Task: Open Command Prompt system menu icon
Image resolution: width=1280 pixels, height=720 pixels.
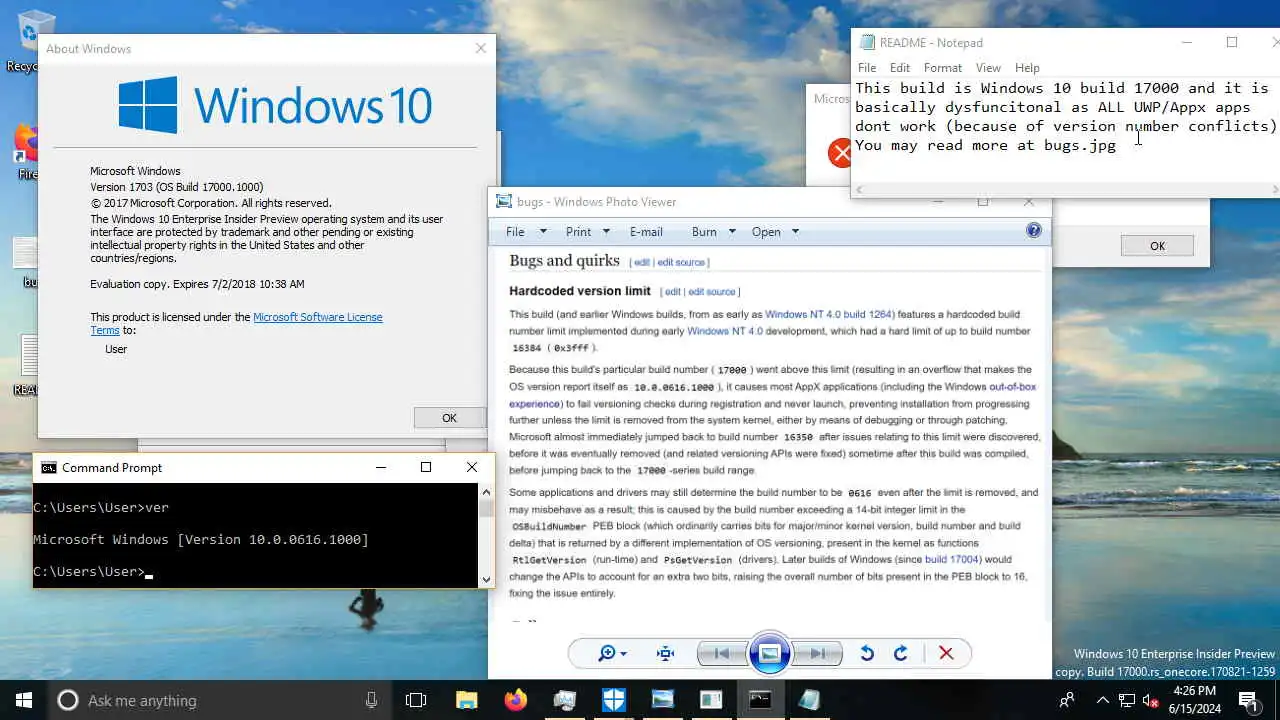Action: [x=48, y=467]
